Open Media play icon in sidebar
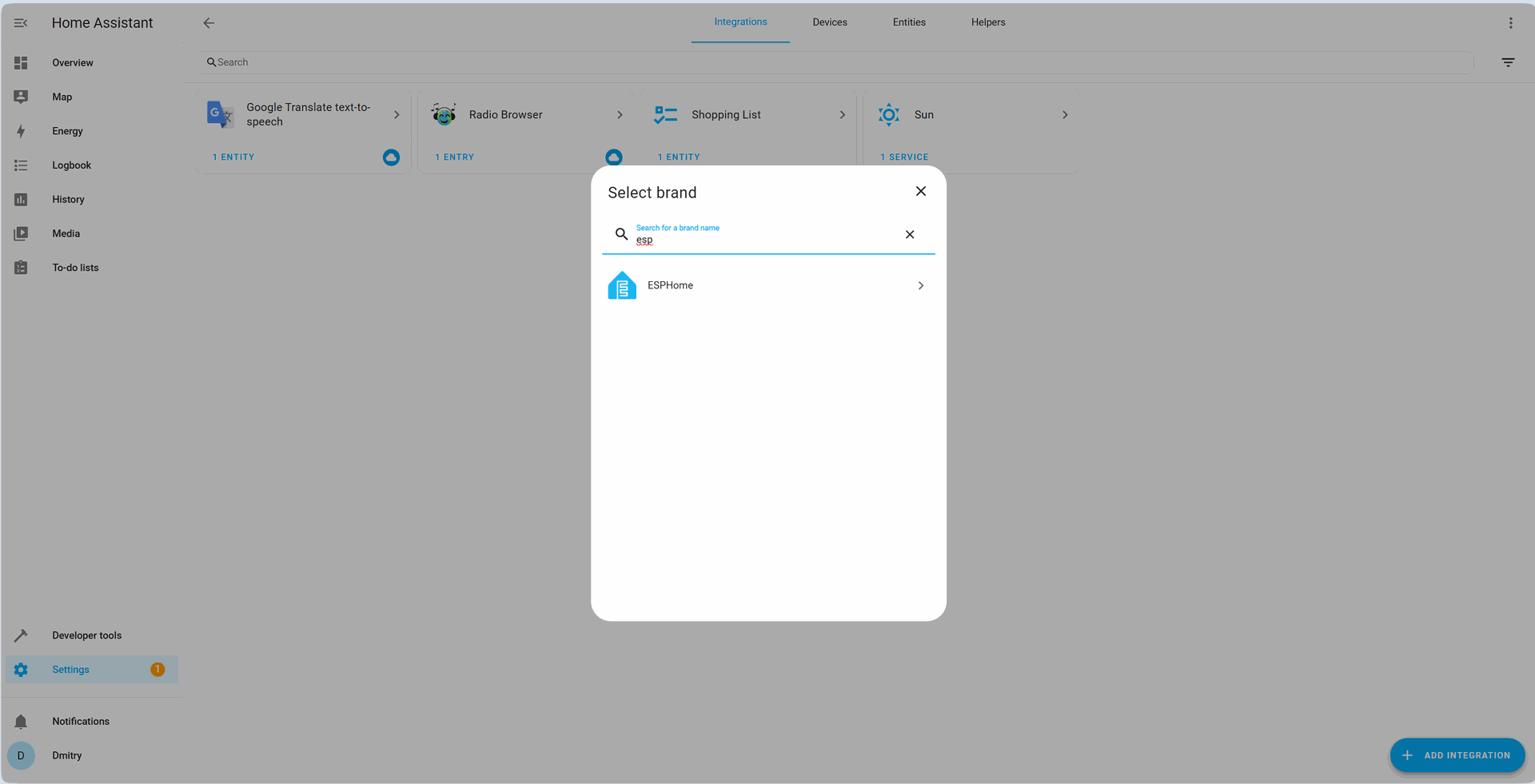The width and height of the screenshot is (1535, 784). pos(21,233)
